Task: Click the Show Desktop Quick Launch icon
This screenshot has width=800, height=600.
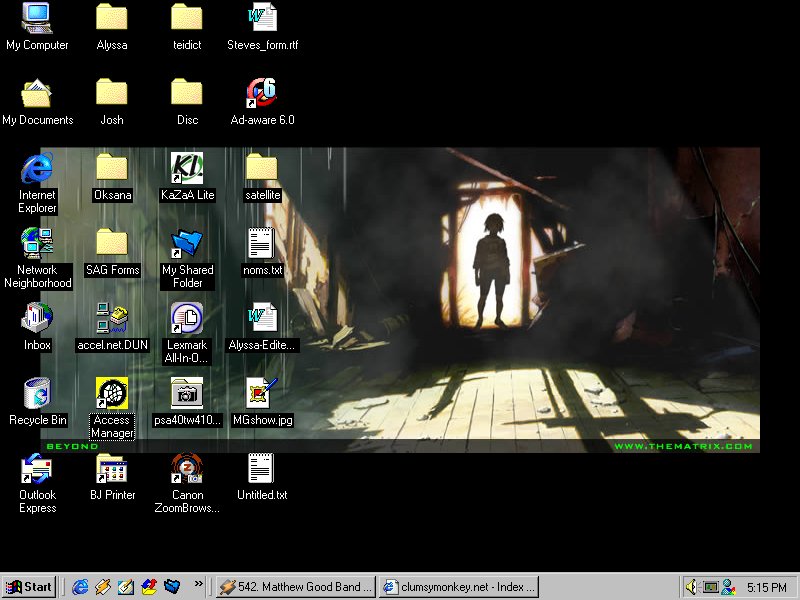Action: pos(126,587)
